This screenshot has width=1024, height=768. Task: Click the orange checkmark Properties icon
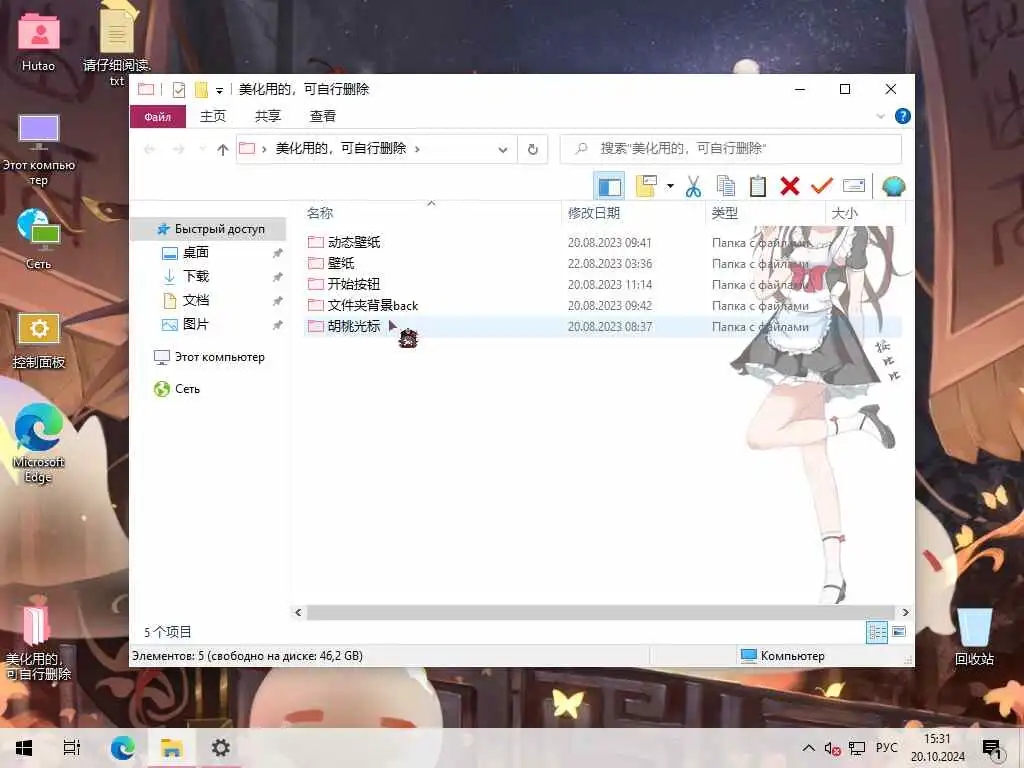tap(822, 187)
